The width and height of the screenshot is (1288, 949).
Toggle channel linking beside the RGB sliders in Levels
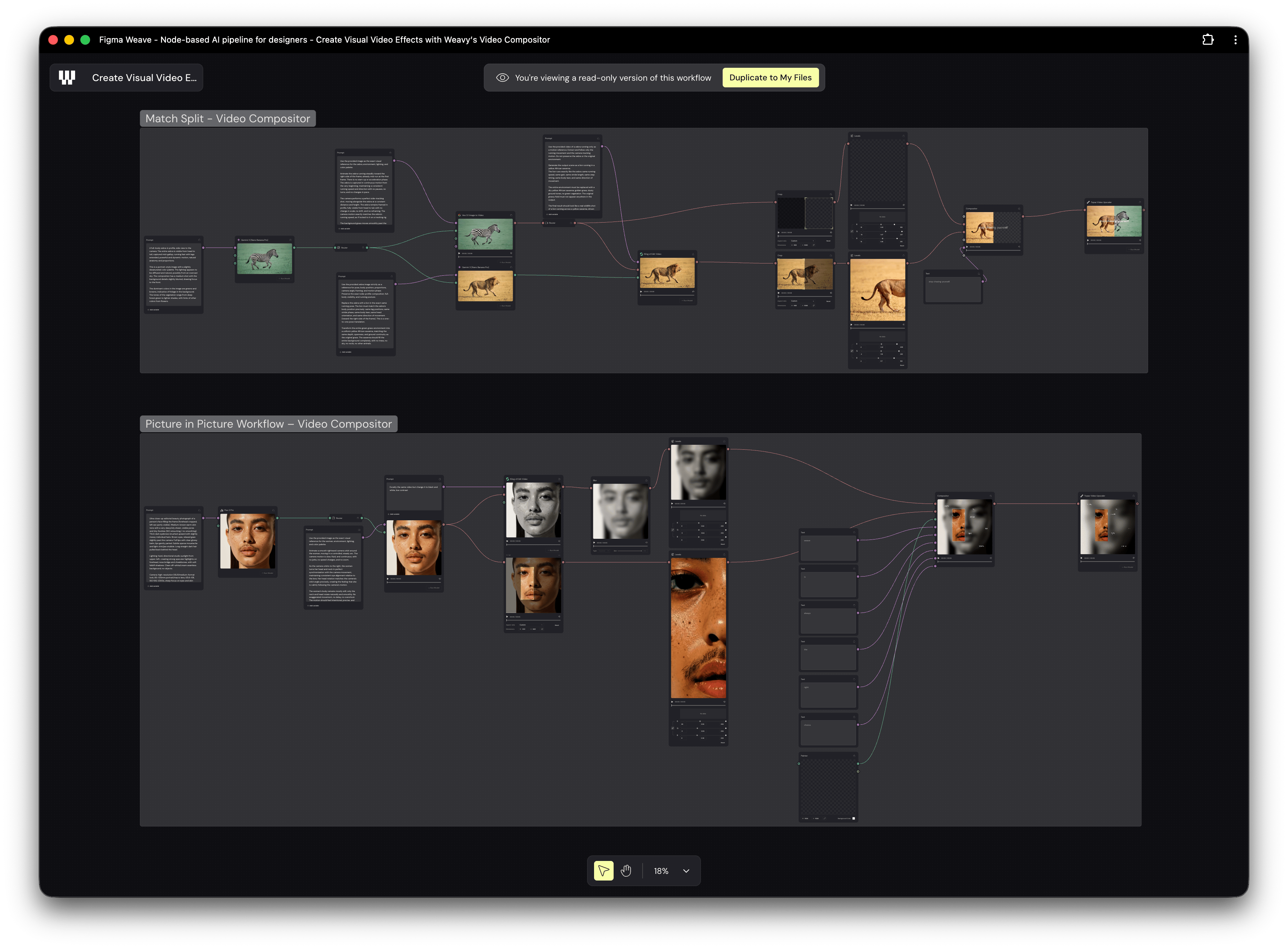(x=851, y=232)
